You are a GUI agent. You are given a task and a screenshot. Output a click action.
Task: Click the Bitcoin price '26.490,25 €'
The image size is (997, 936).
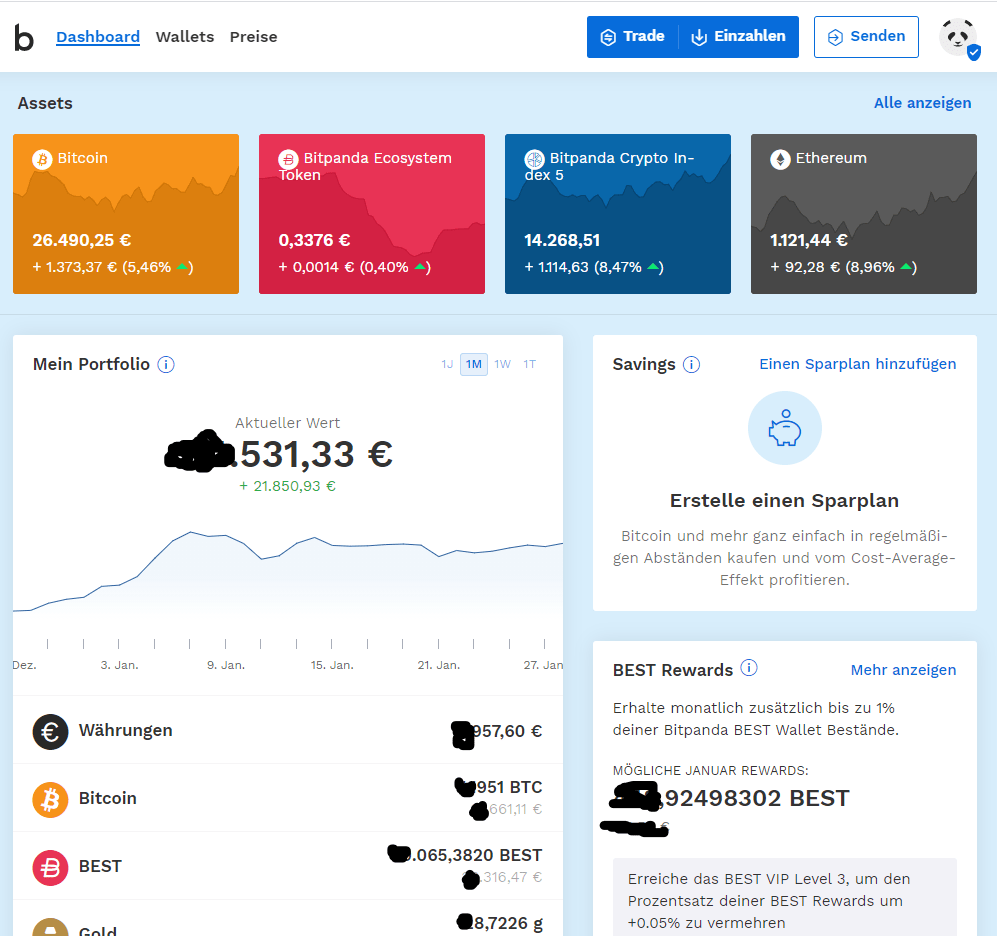tap(81, 240)
